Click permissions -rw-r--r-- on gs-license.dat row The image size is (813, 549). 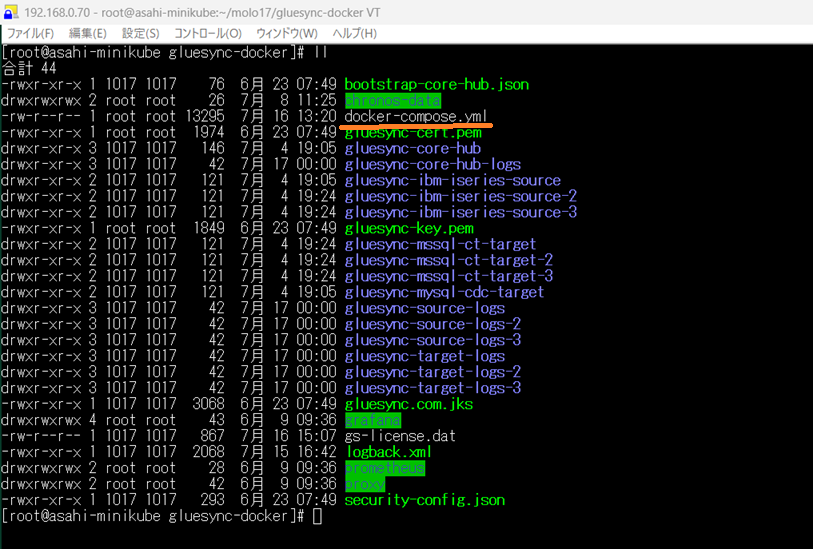click(41, 436)
